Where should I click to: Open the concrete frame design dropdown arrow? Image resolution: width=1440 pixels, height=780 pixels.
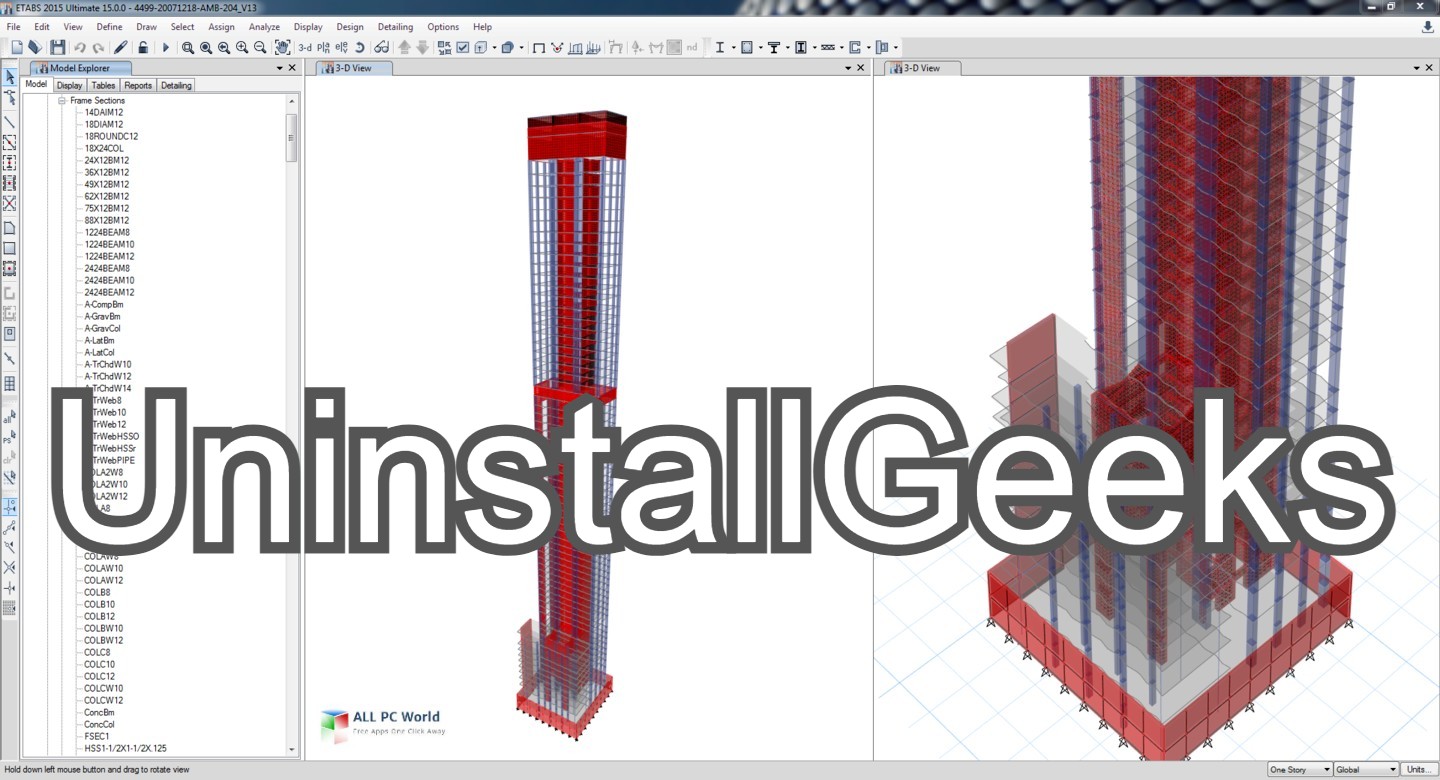(760, 47)
